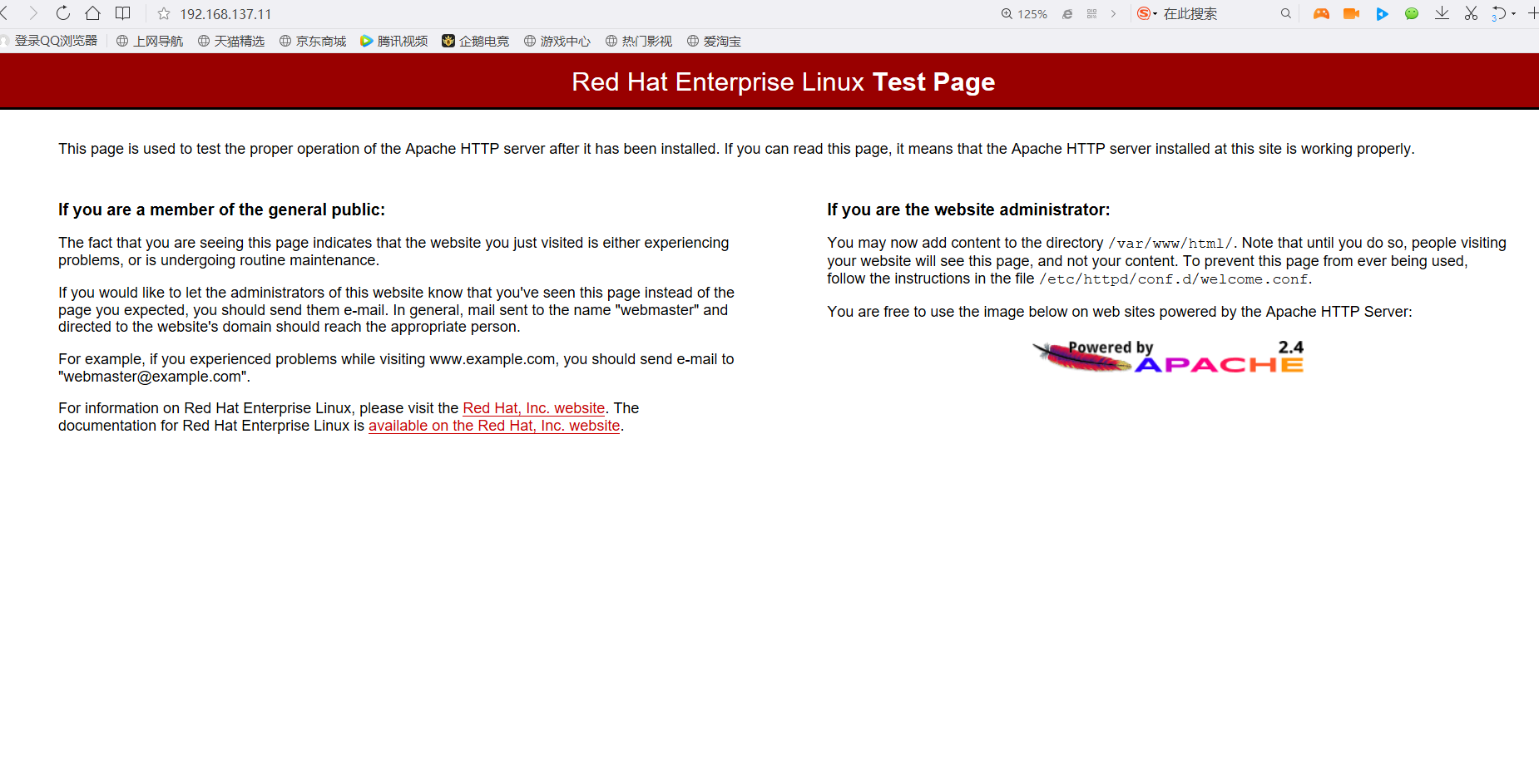Screen dimensions: 1539x784
Task: Expand the undo closed-tabs dropdown arrow
Action: pyautogui.click(x=1513, y=13)
